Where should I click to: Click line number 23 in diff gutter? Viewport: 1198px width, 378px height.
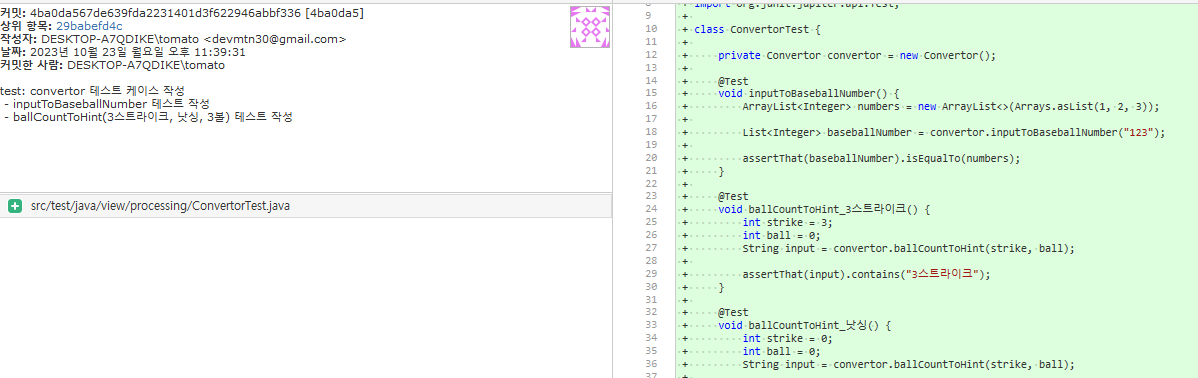(x=651, y=196)
